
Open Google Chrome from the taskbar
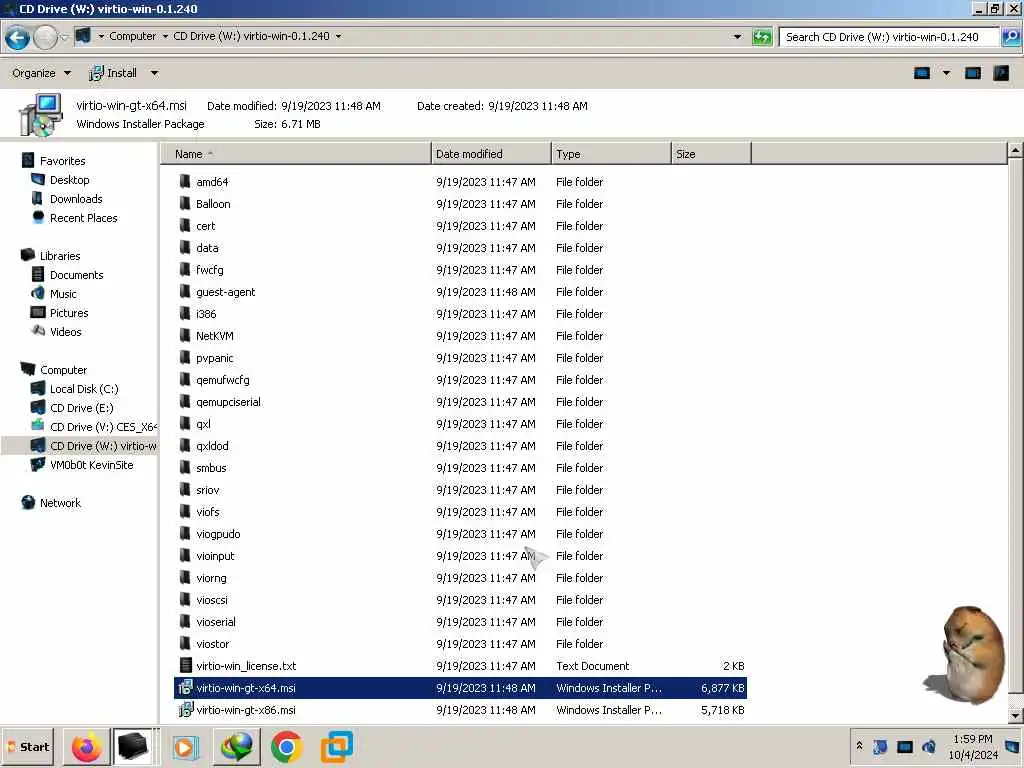pyautogui.click(x=286, y=746)
